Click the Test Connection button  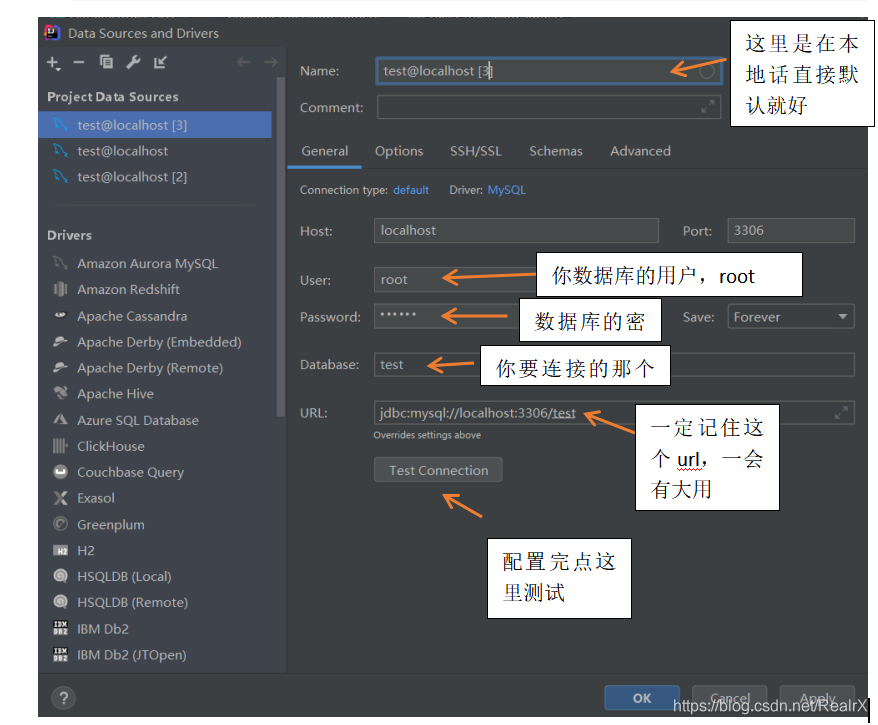click(x=438, y=470)
